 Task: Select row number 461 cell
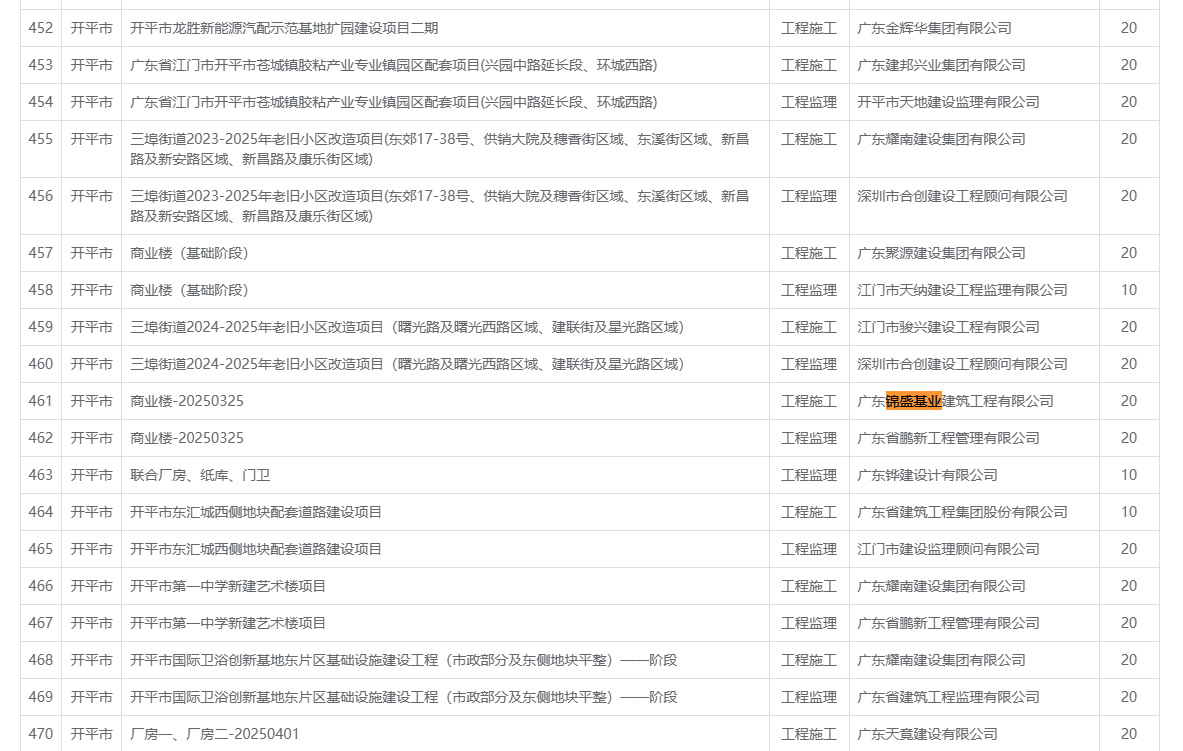click(x=41, y=401)
